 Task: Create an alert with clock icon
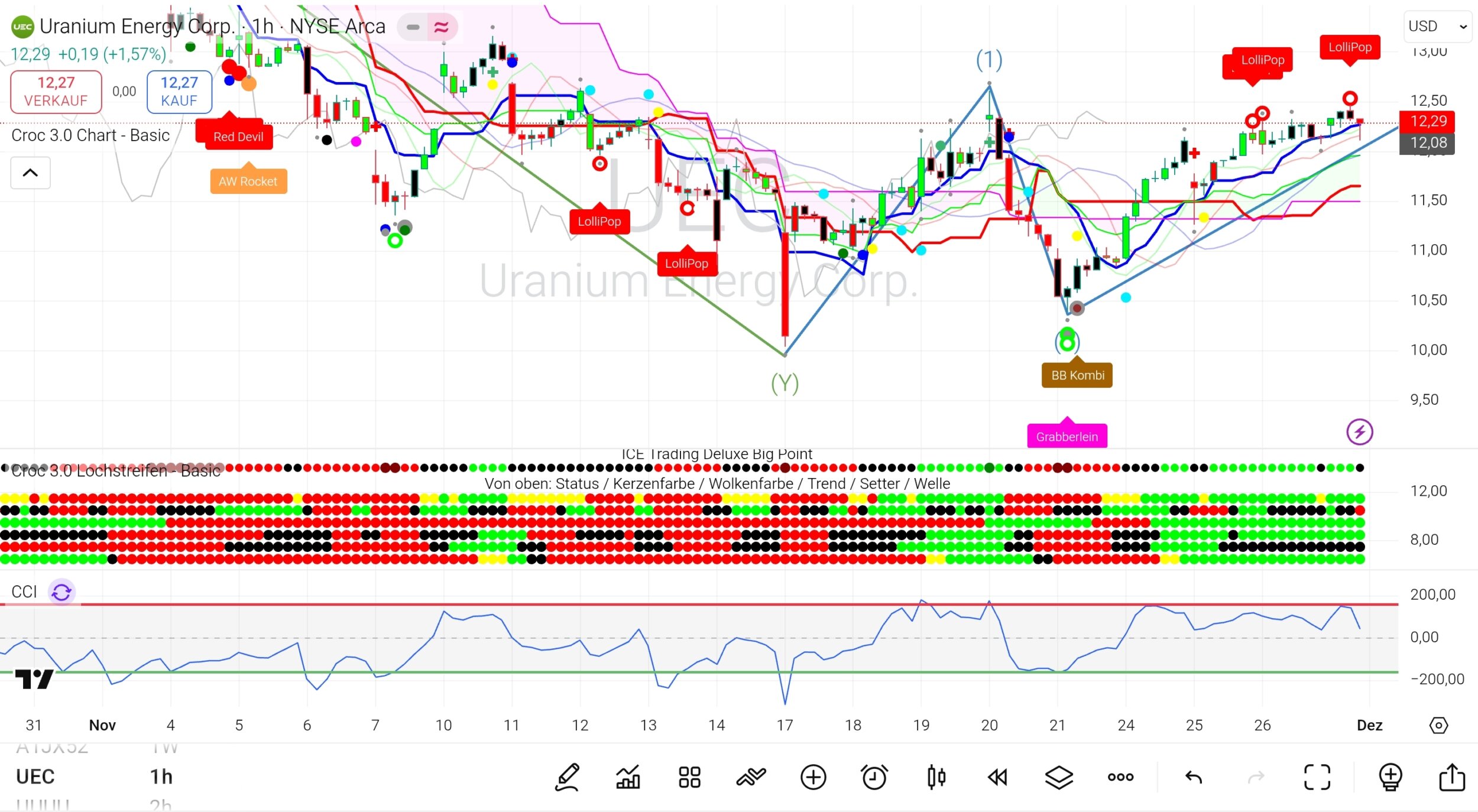click(874, 777)
